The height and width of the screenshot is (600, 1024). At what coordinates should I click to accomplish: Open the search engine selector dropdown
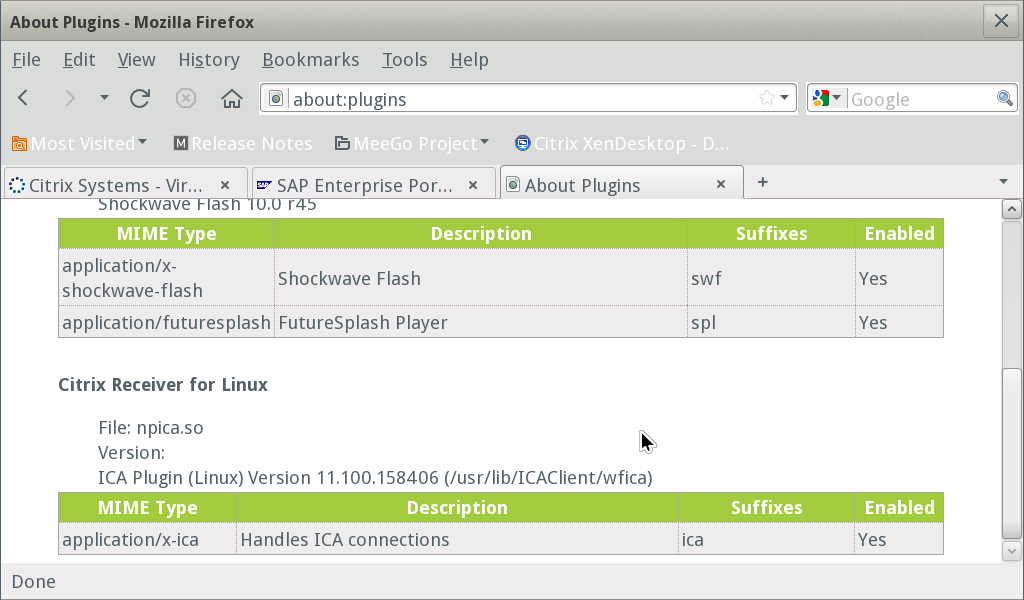pos(827,98)
